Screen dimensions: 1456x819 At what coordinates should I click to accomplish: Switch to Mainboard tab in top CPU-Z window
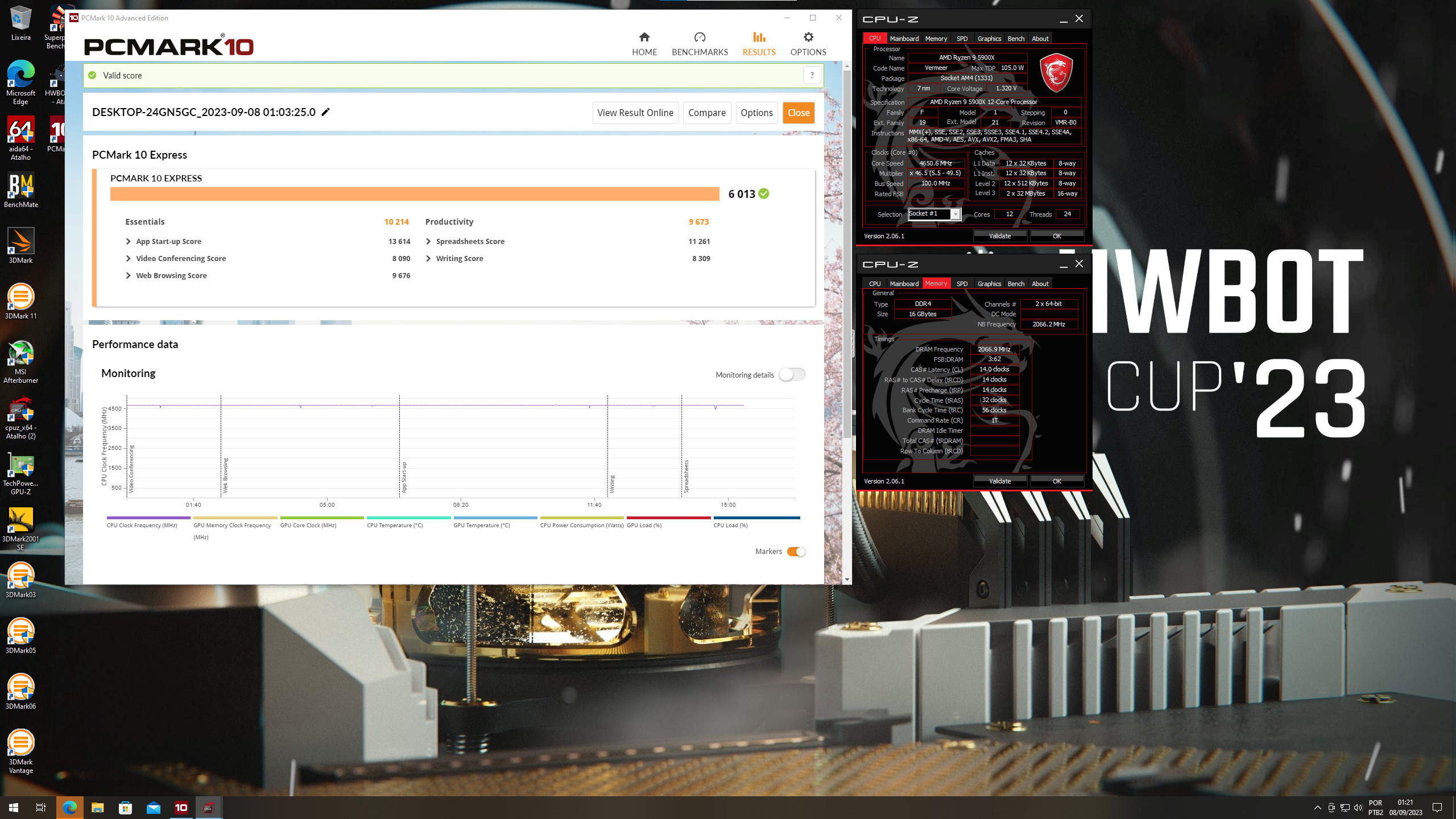pos(904,39)
